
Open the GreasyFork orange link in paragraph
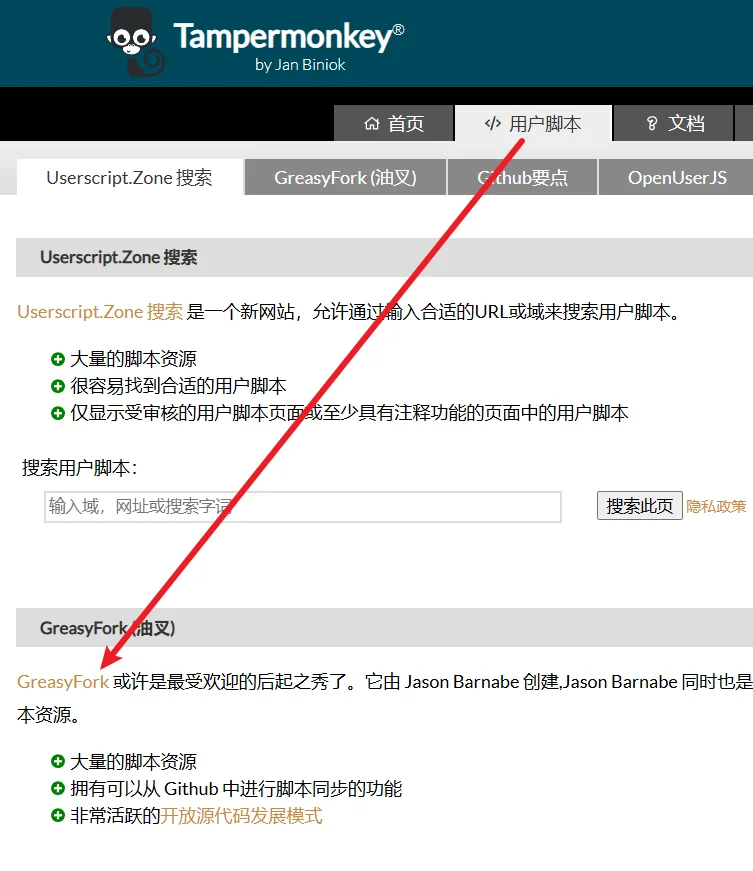coord(63,682)
